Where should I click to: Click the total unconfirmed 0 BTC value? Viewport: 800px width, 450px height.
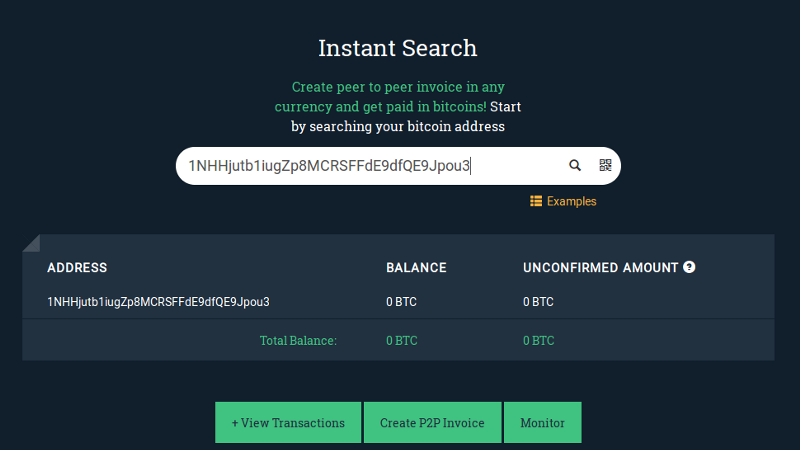coord(539,341)
